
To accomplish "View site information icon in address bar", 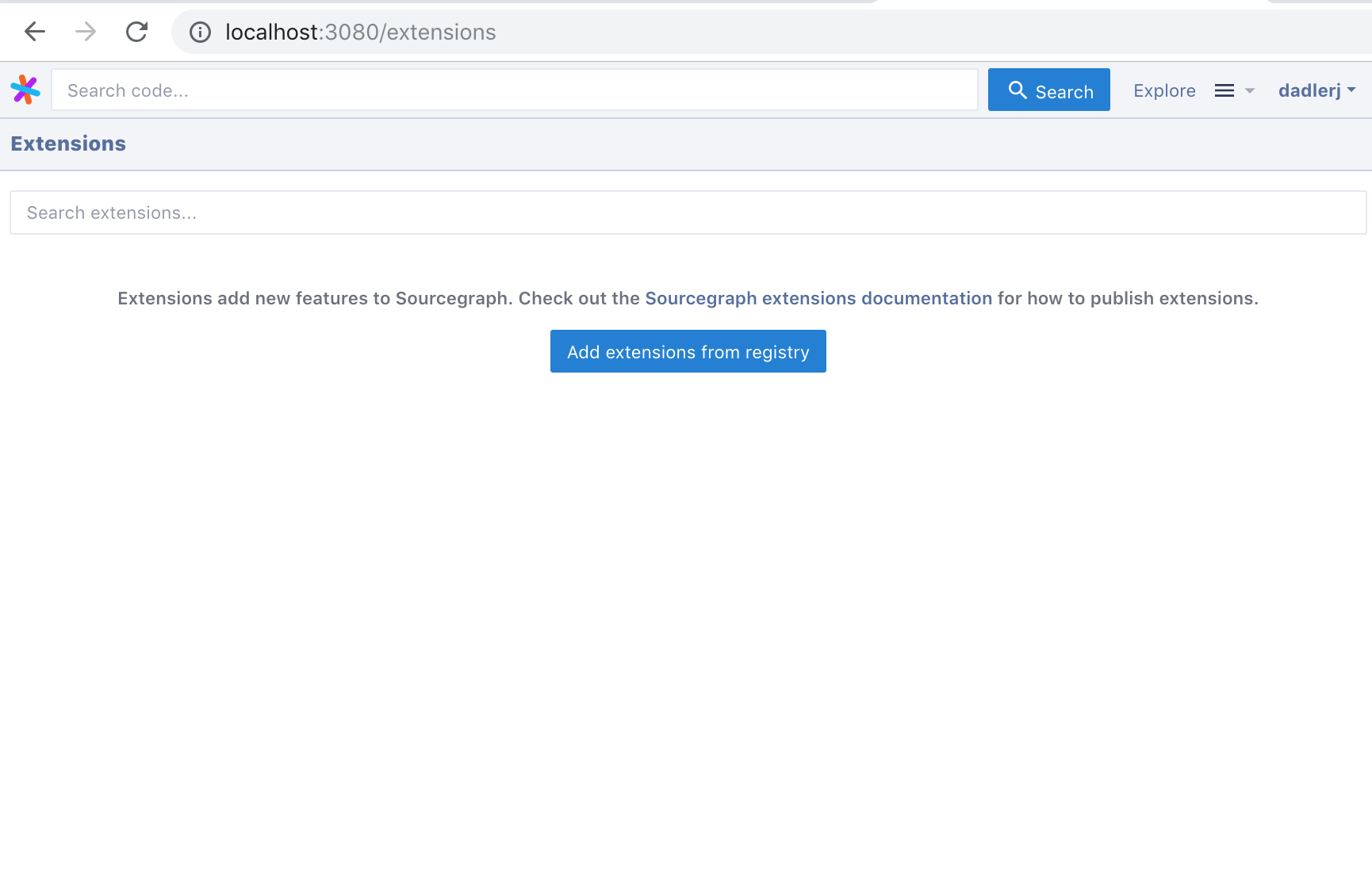I will [x=200, y=32].
